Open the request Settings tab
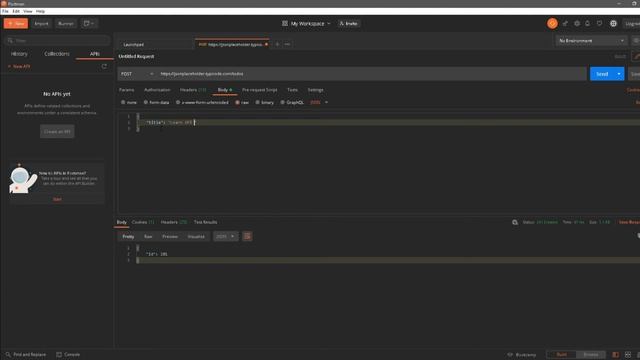The width and height of the screenshot is (640, 360). click(x=316, y=90)
